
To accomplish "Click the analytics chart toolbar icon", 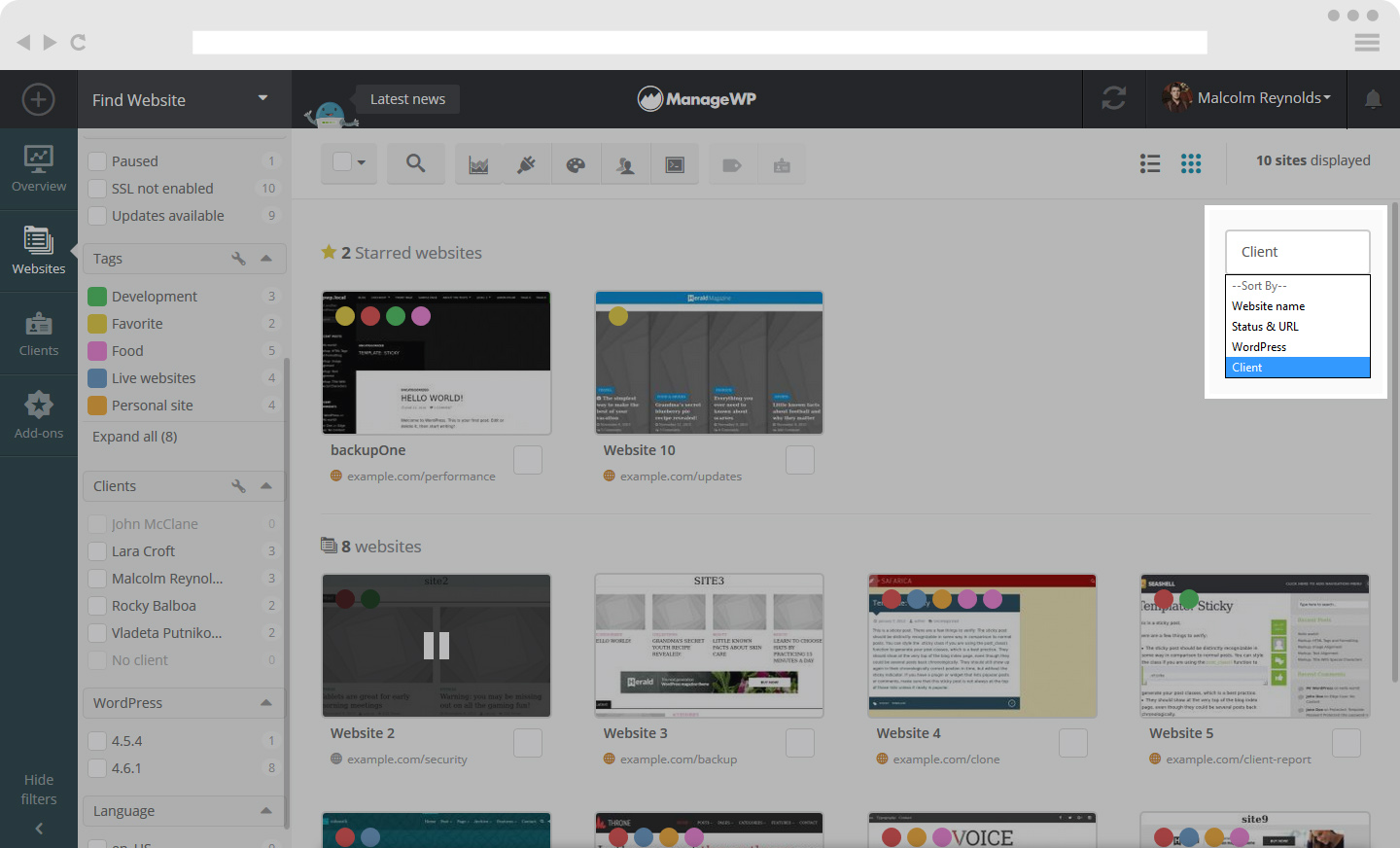I will pos(479,165).
